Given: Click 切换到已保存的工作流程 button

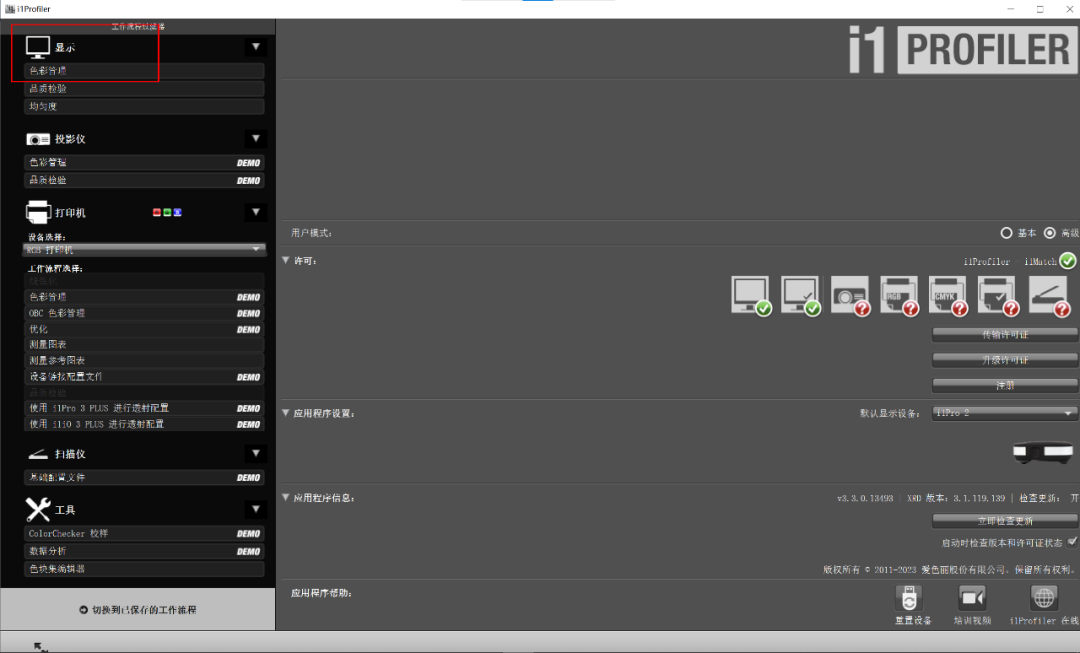Looking at the screenshot, I should [x=138, y=610].
